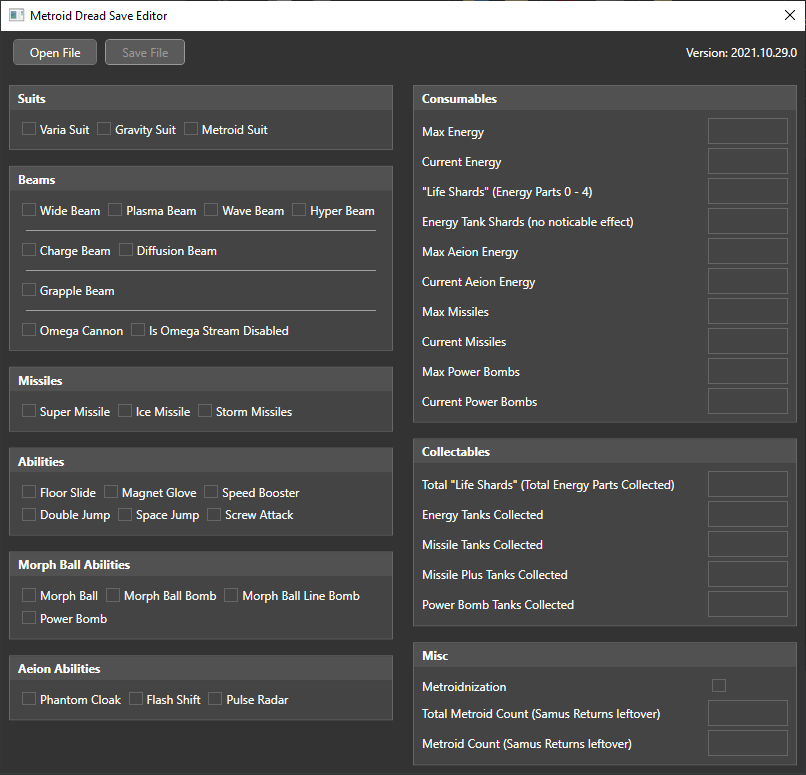The image size is (806, 775).
Task: Check the Screw Attack ability
Action: click(x=214, y=514)
